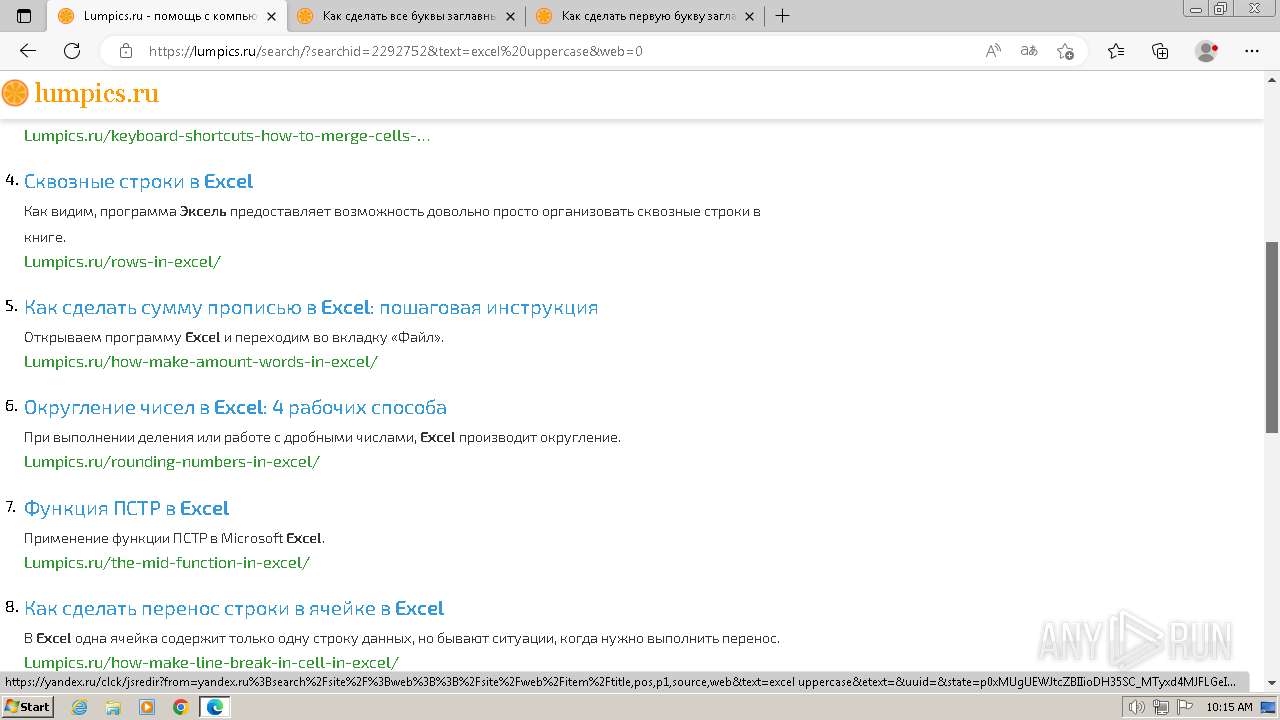The height and width of the screenshot is (720, 1280).
Task: Click the browser Back arrow
Action: click(x=28, y=51)
